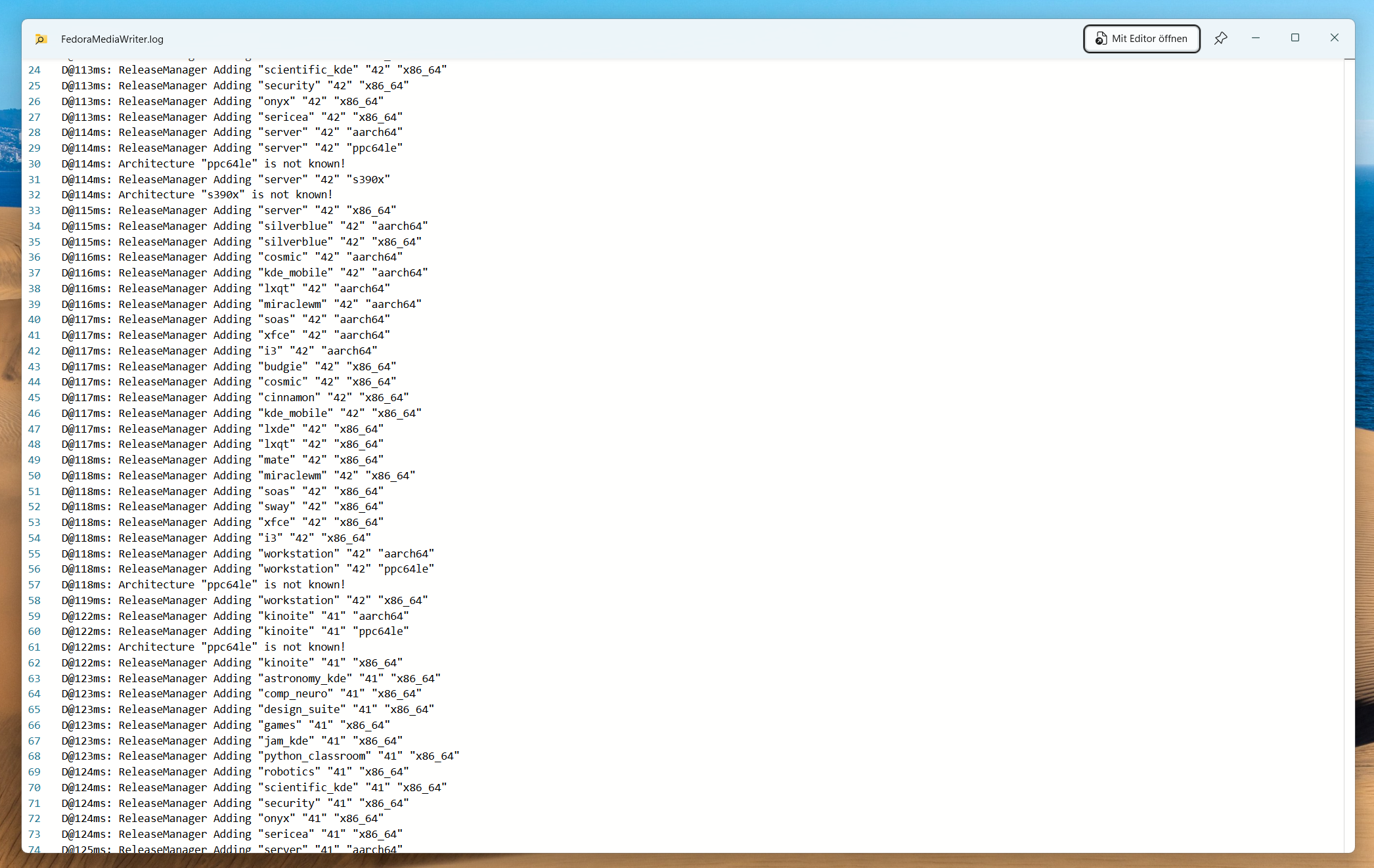Click line 46 adding "kde_mobile" "42" "x86_64"
The image size is (1374, 868).
[242, 414]
